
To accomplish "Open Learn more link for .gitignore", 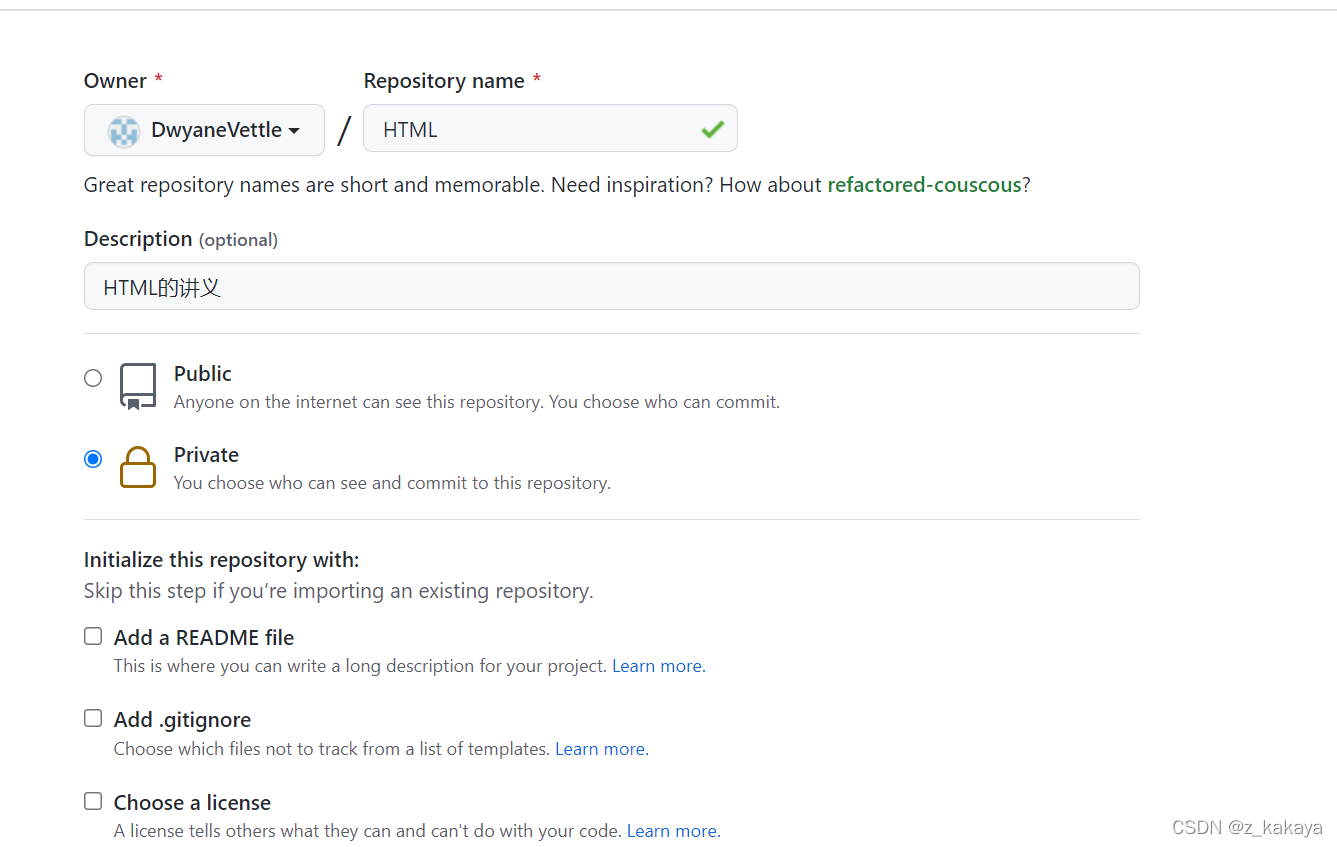I will click(x=601, y=749).
